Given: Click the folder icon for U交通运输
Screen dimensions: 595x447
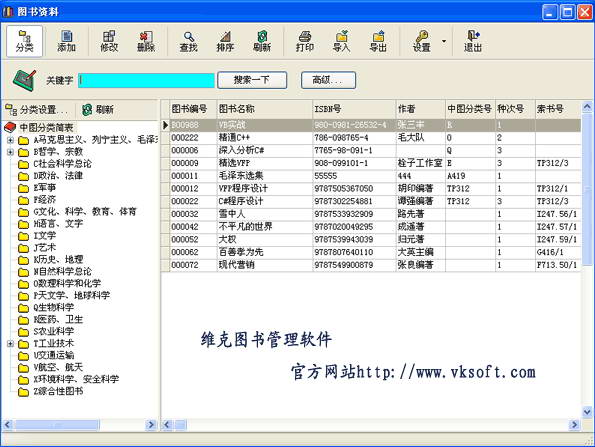Looking at the screenshot, I should (23, 356).
